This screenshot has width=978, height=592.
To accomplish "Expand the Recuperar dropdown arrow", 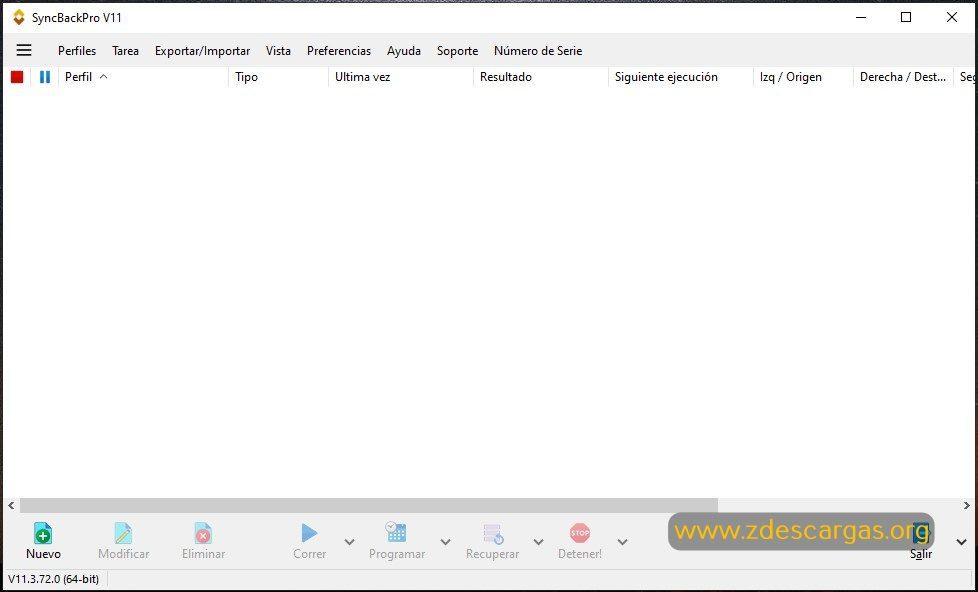I will (538, 541).
